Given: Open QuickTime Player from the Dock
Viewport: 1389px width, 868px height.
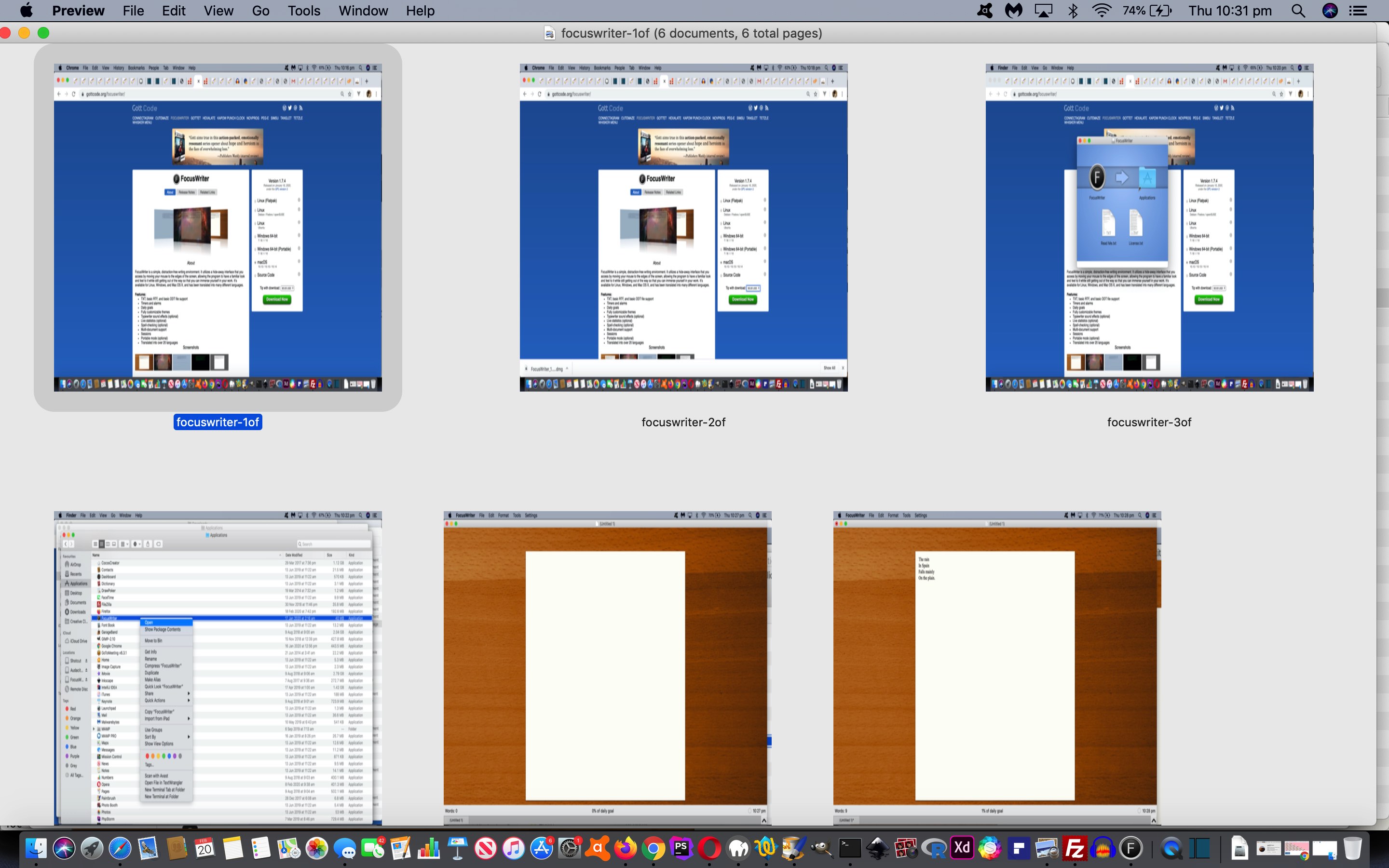Looking at the screenshot, I should 1172,848.
